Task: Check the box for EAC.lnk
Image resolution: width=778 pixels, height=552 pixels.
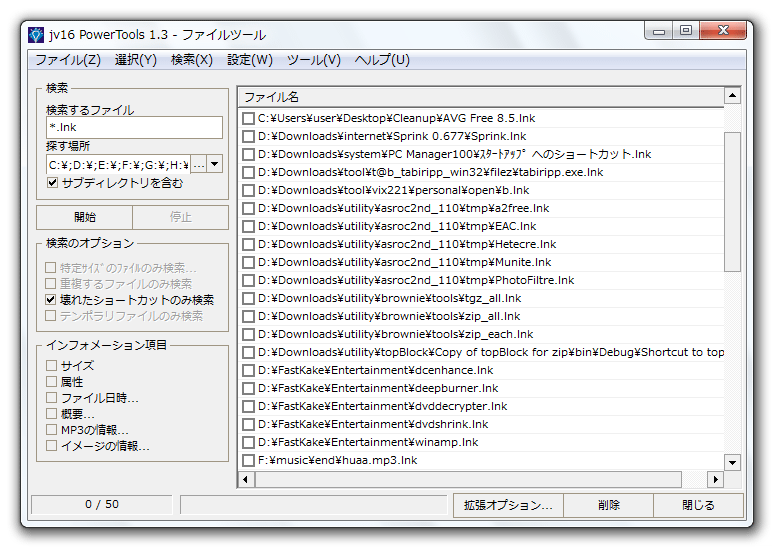Action: [x=248, y=227]
